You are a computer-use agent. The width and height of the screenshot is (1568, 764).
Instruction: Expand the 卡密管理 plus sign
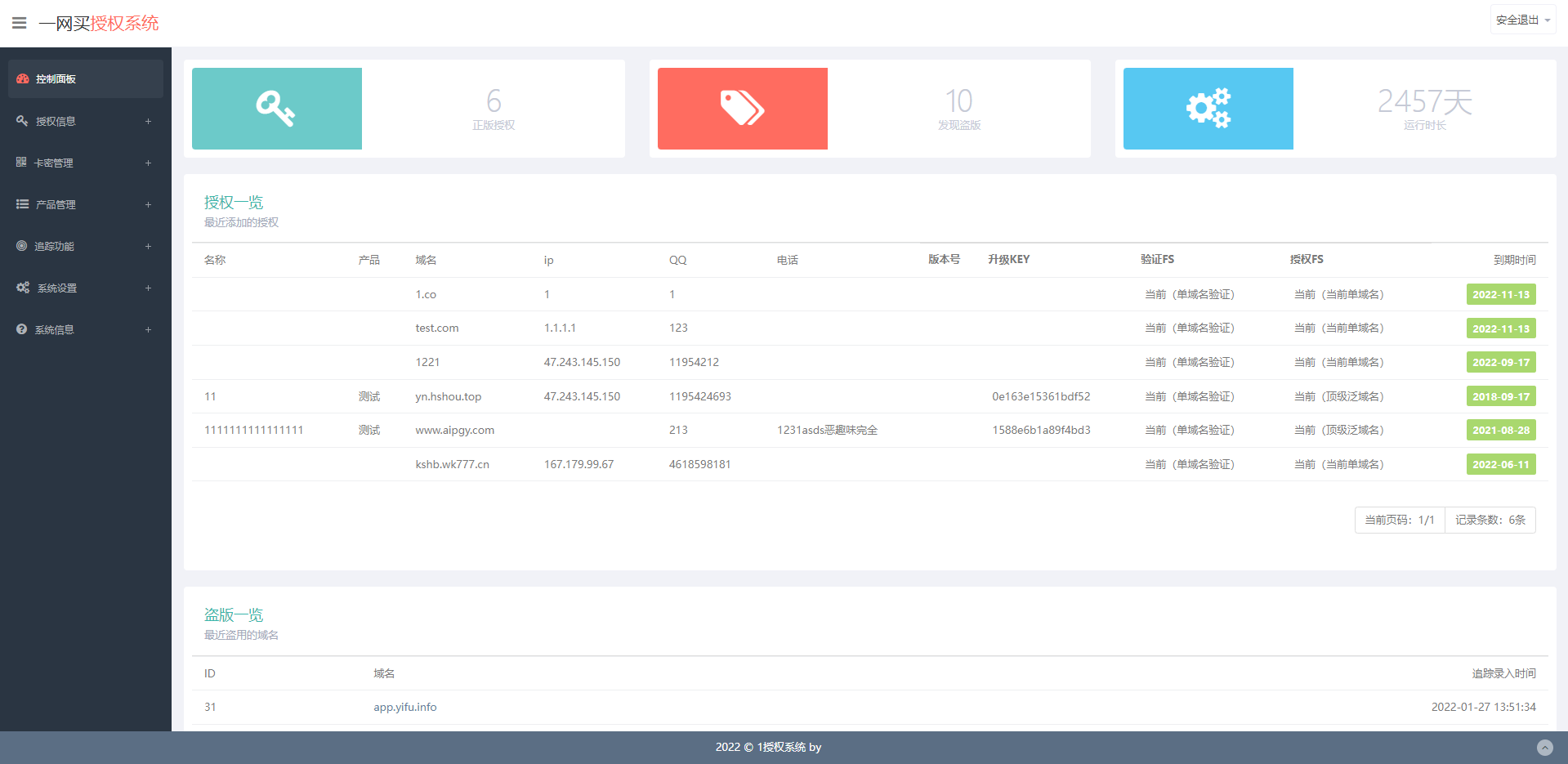point(148,163)
